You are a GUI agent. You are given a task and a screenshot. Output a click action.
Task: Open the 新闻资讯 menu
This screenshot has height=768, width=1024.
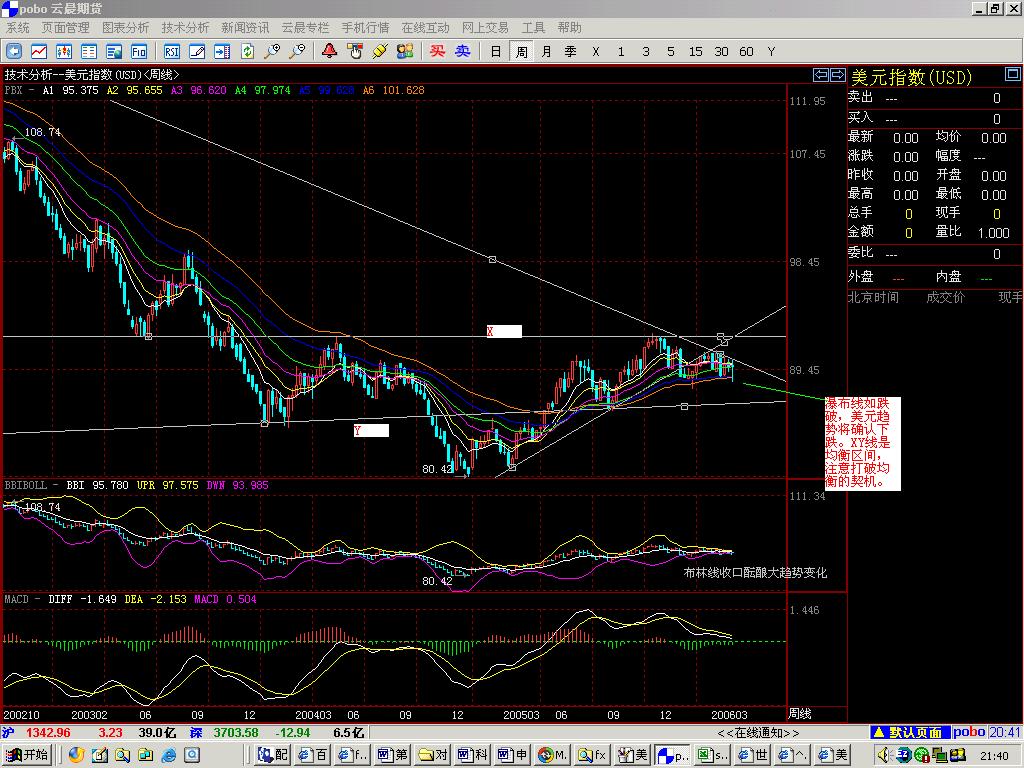(x=245, y=27)
